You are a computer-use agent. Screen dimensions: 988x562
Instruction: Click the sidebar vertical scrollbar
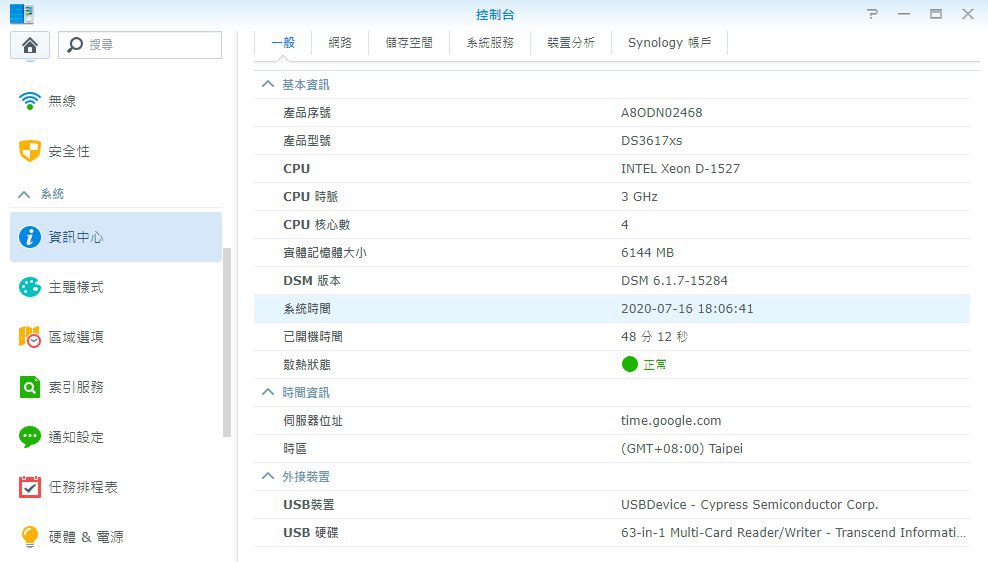point(227,340)
